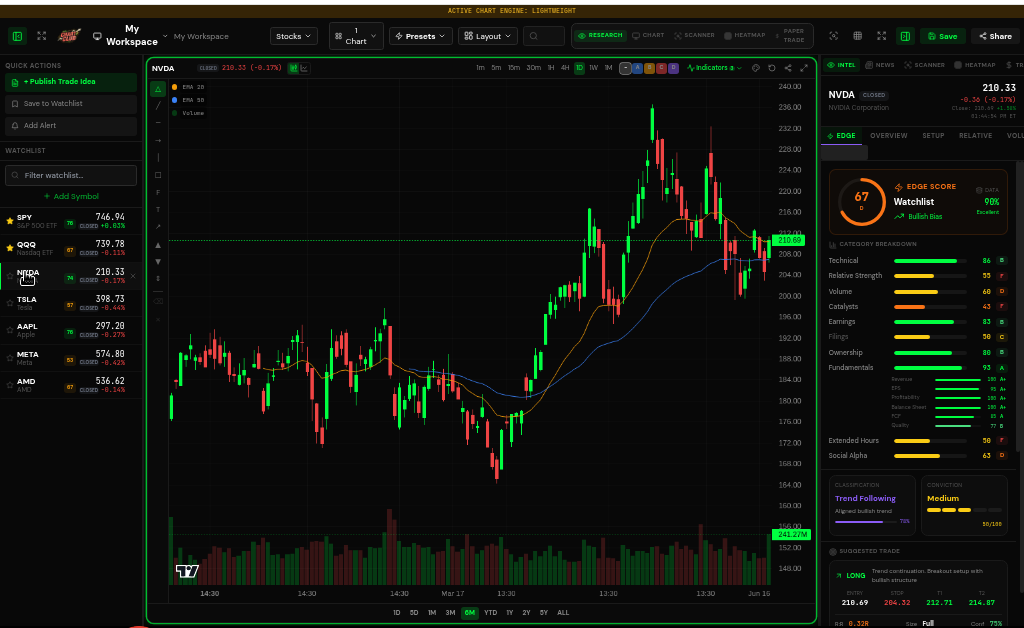Screen dimensions: 1024x628
Task: Select the text T drawing tool
Action: (158, 210)
